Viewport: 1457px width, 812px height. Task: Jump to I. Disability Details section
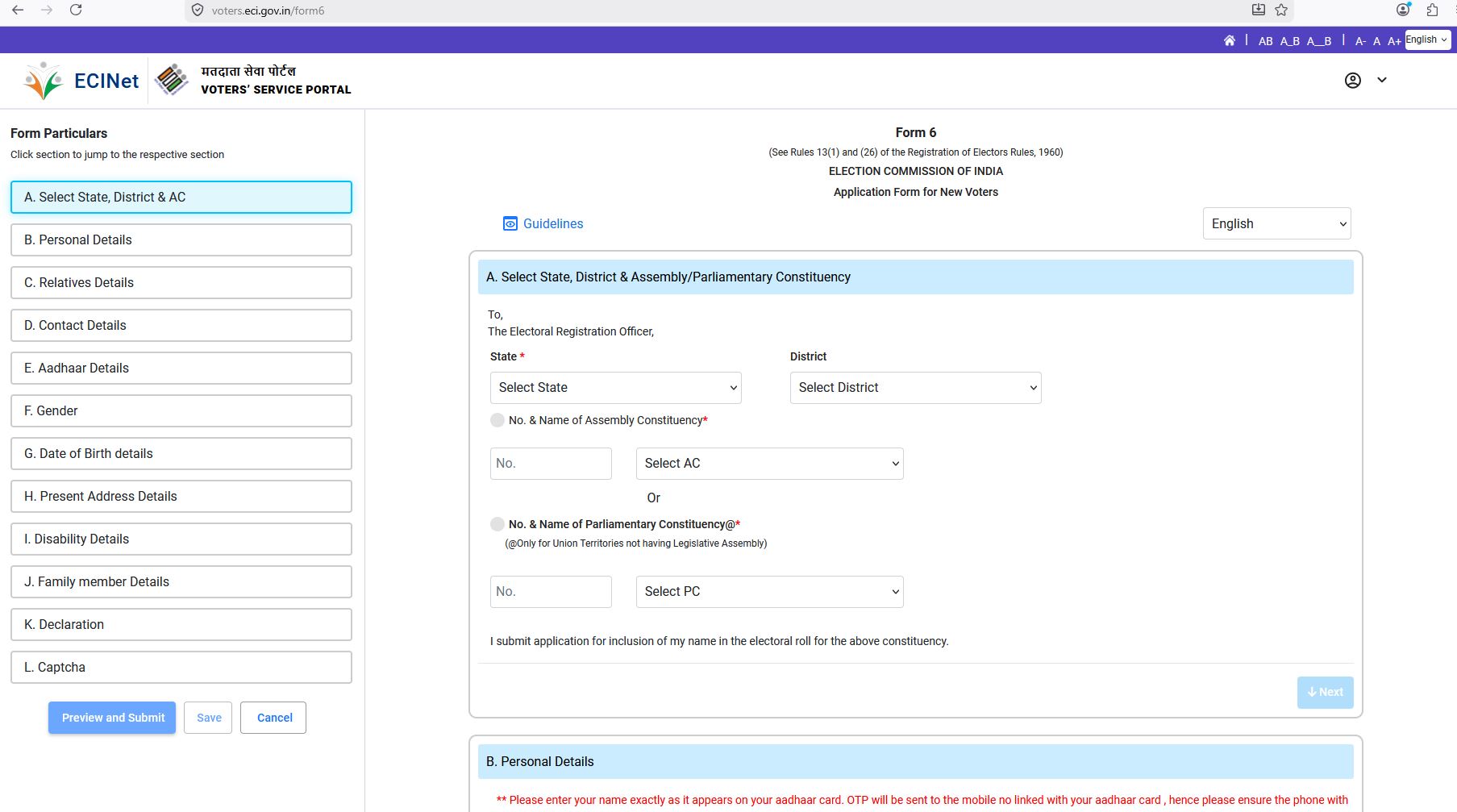(x=181, y=539)
